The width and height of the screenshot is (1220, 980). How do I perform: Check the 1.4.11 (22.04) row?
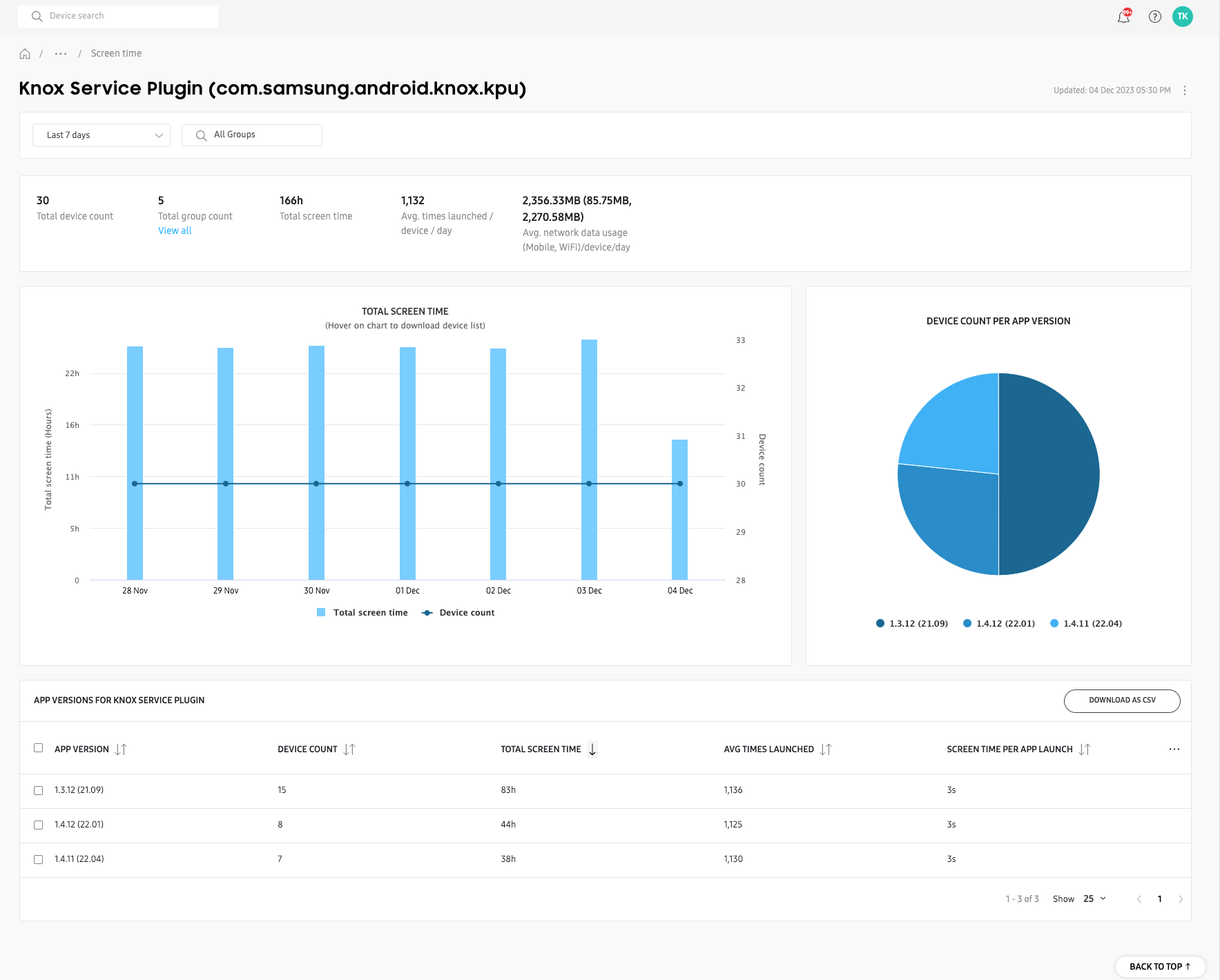pos(39,860)
